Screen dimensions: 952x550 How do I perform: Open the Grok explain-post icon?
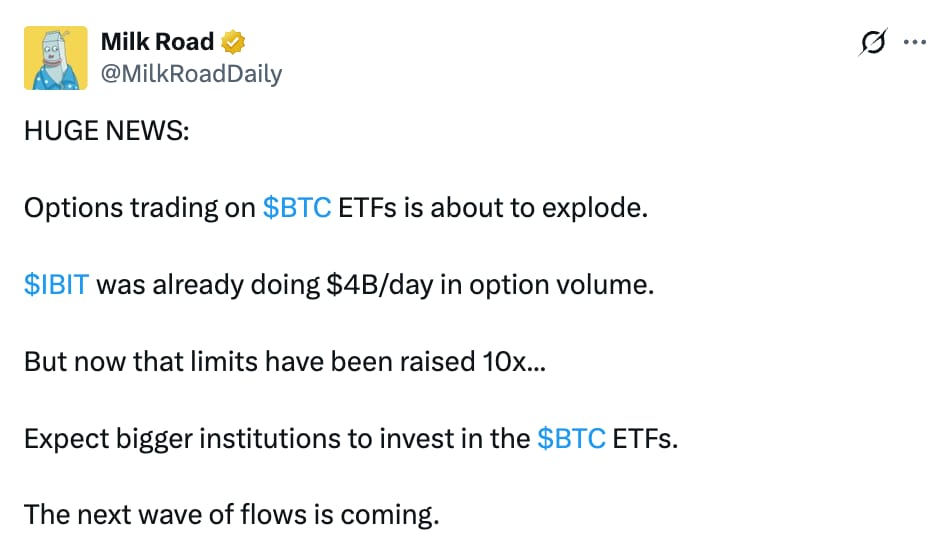873,42
